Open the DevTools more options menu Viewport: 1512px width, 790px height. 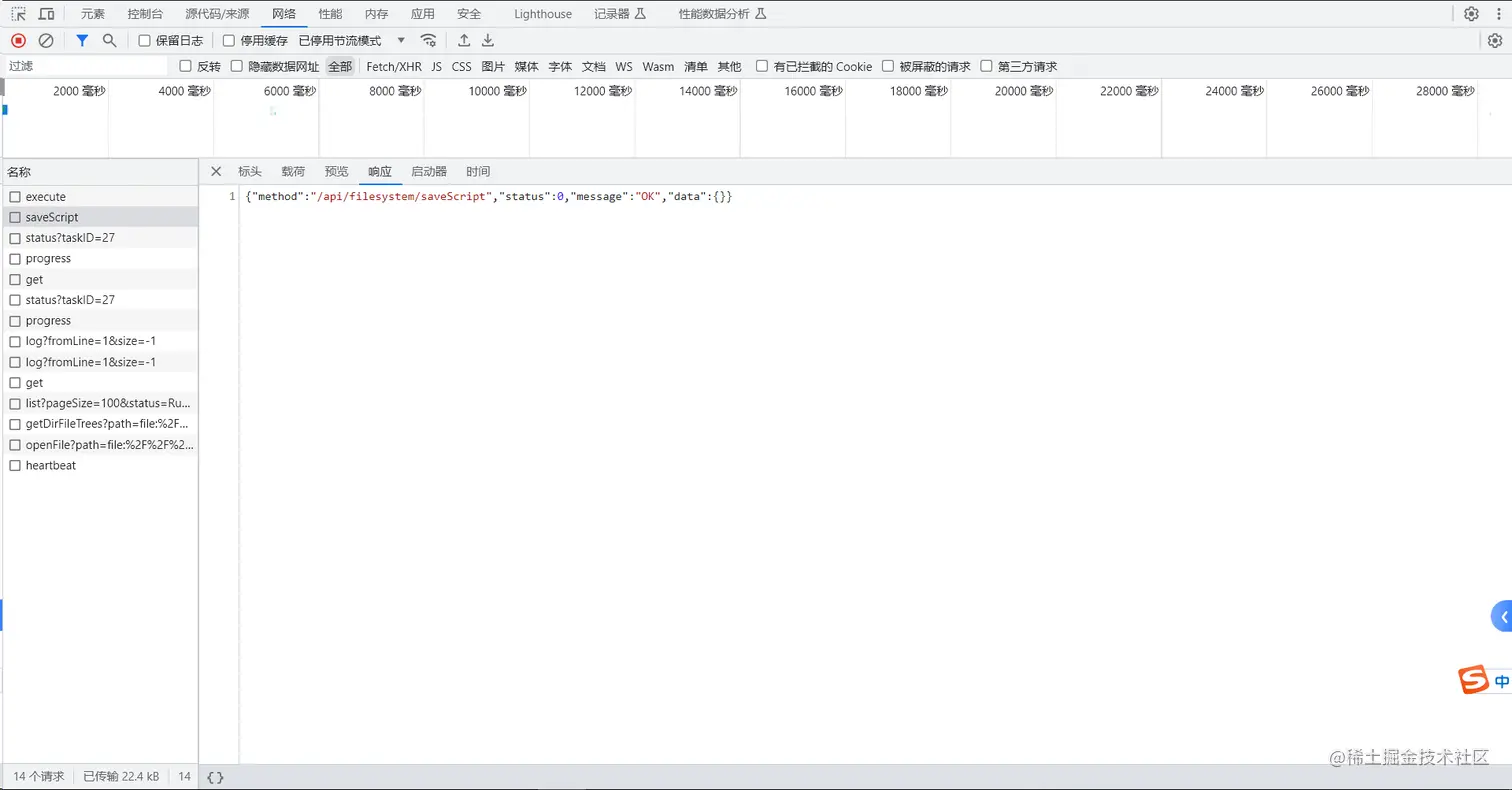pos(1498,14)
